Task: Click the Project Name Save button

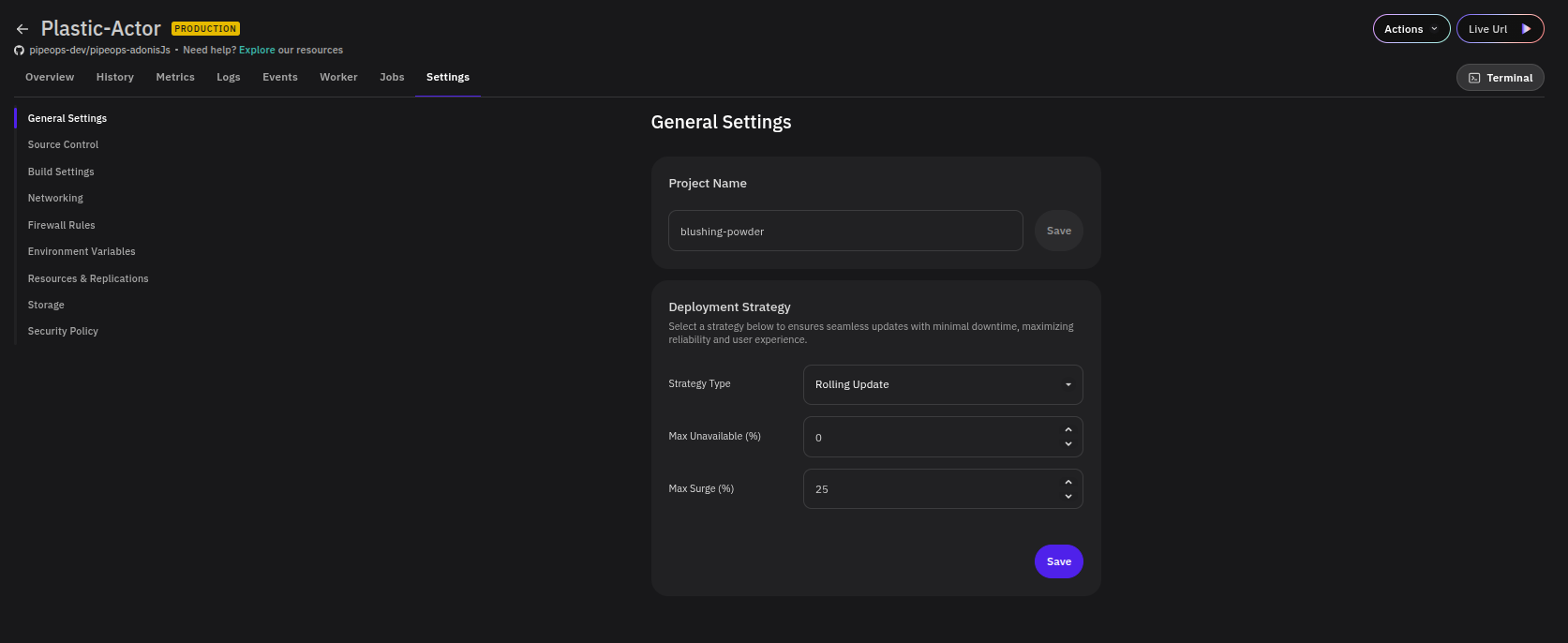Action: (x=1059, y=231)
